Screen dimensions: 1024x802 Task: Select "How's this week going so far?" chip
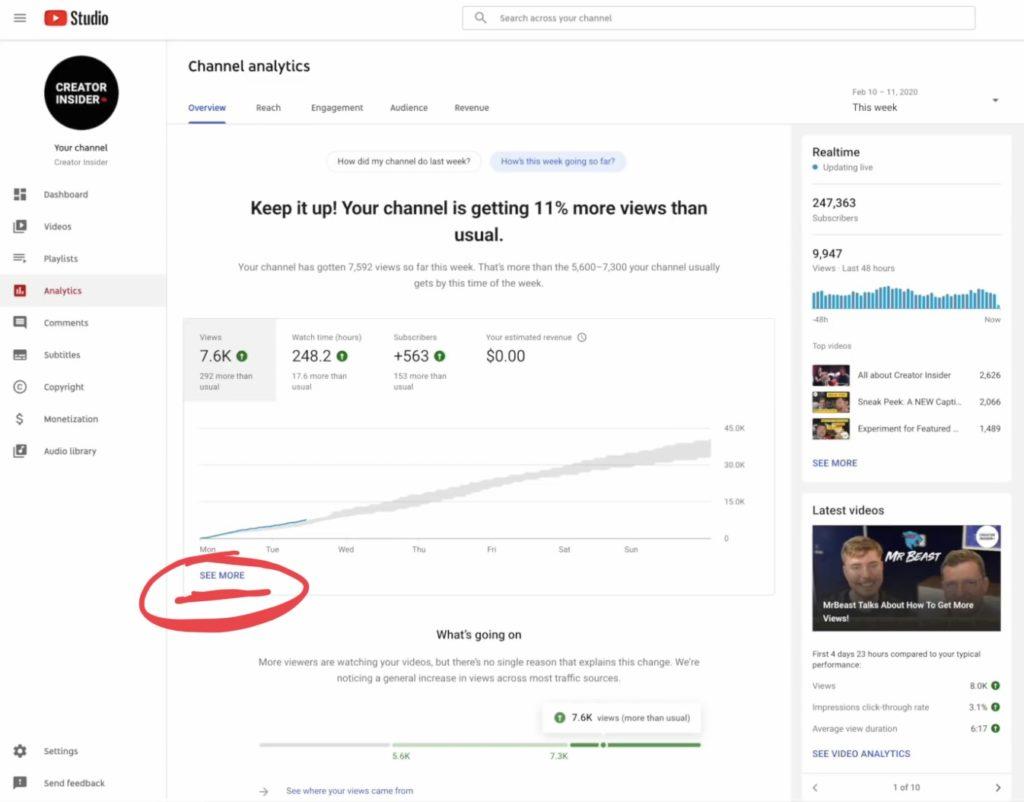pyautogui.click(x=558, y=161)
